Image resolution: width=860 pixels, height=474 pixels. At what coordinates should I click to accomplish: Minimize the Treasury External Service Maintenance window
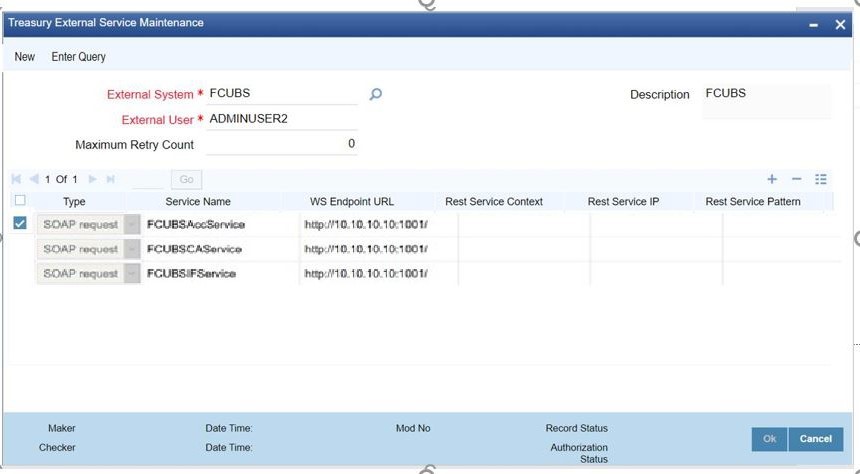point(814,25)
